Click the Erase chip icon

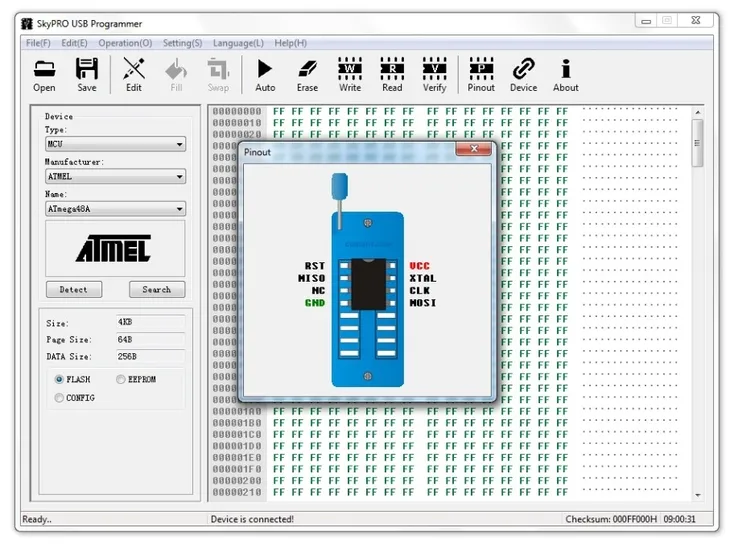307,74
